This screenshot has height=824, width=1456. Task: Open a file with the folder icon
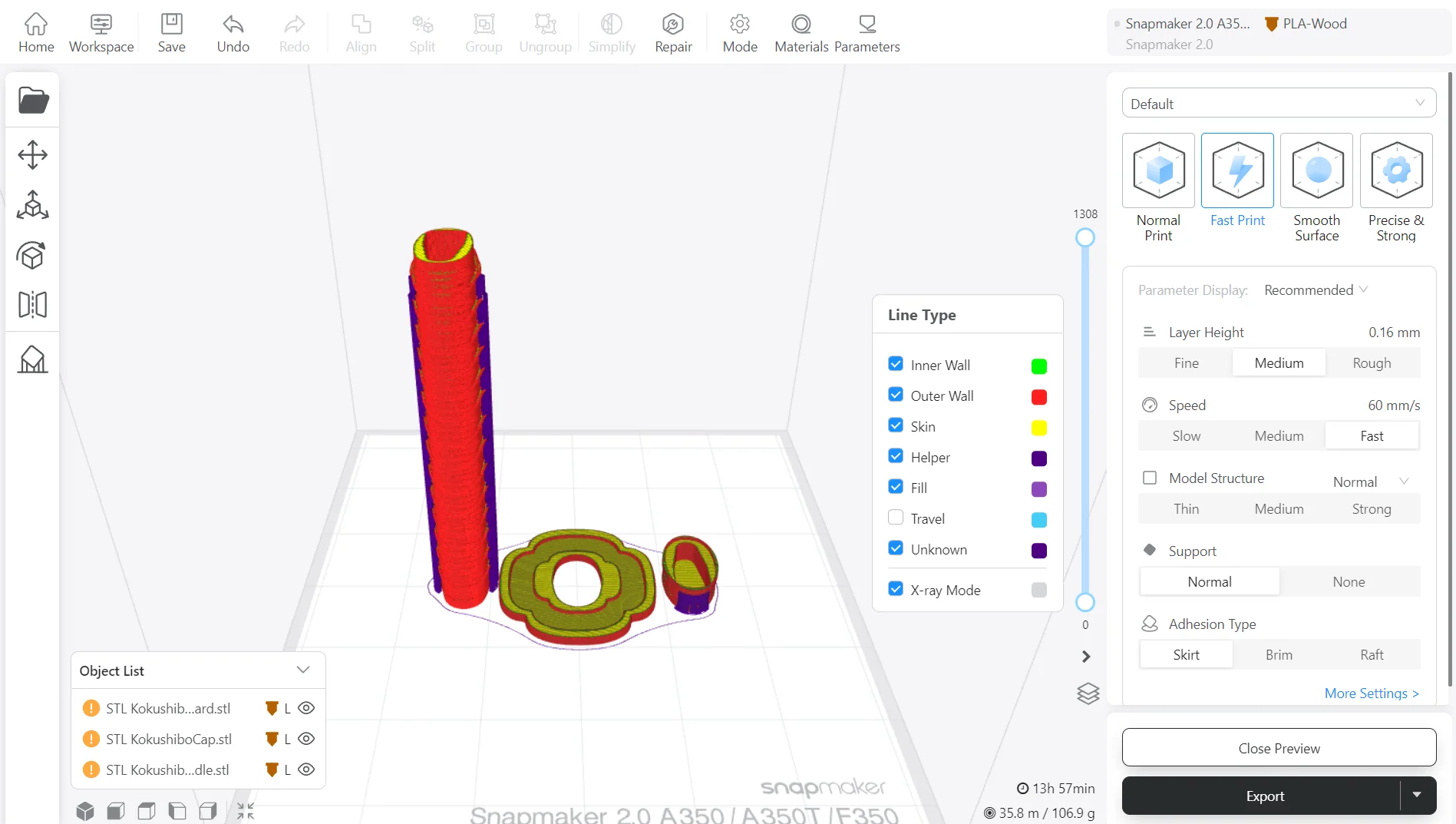click(x=33, y=100)
